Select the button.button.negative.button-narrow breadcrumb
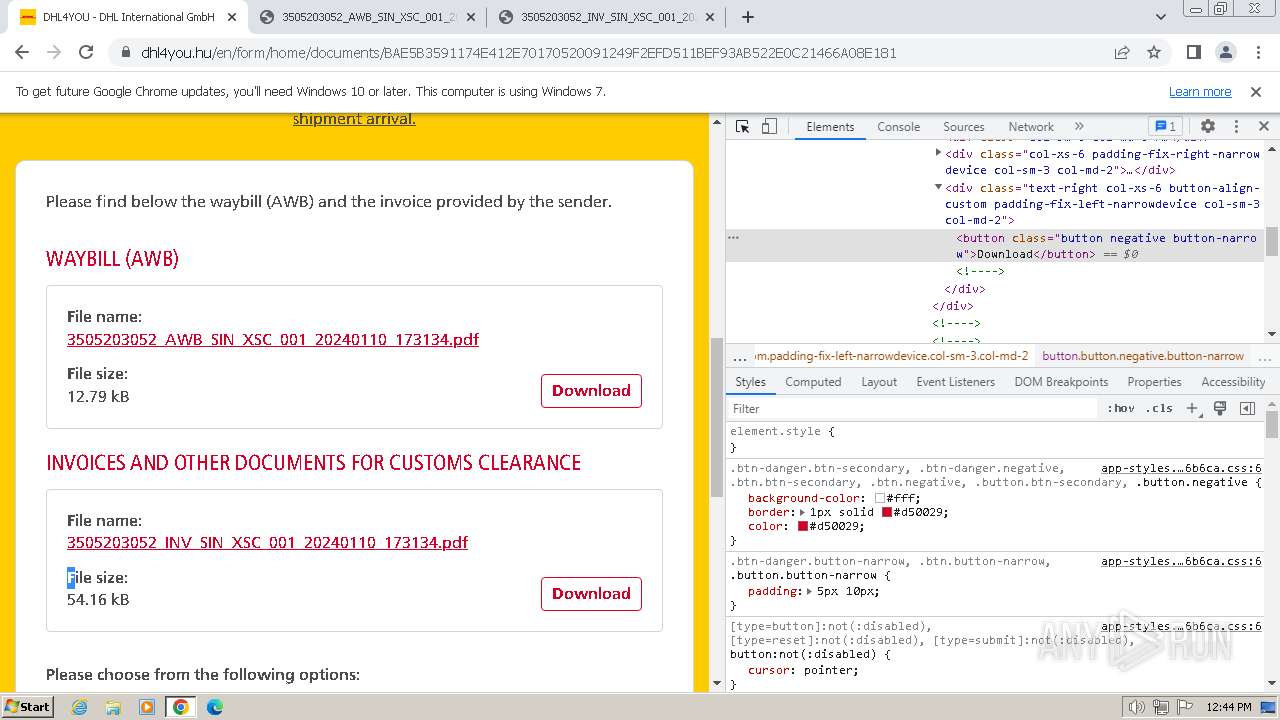 [x=1143, y=356]
